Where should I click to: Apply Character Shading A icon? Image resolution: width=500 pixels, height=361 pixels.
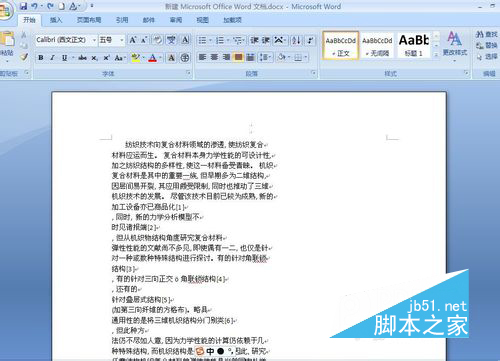(171, 58)
